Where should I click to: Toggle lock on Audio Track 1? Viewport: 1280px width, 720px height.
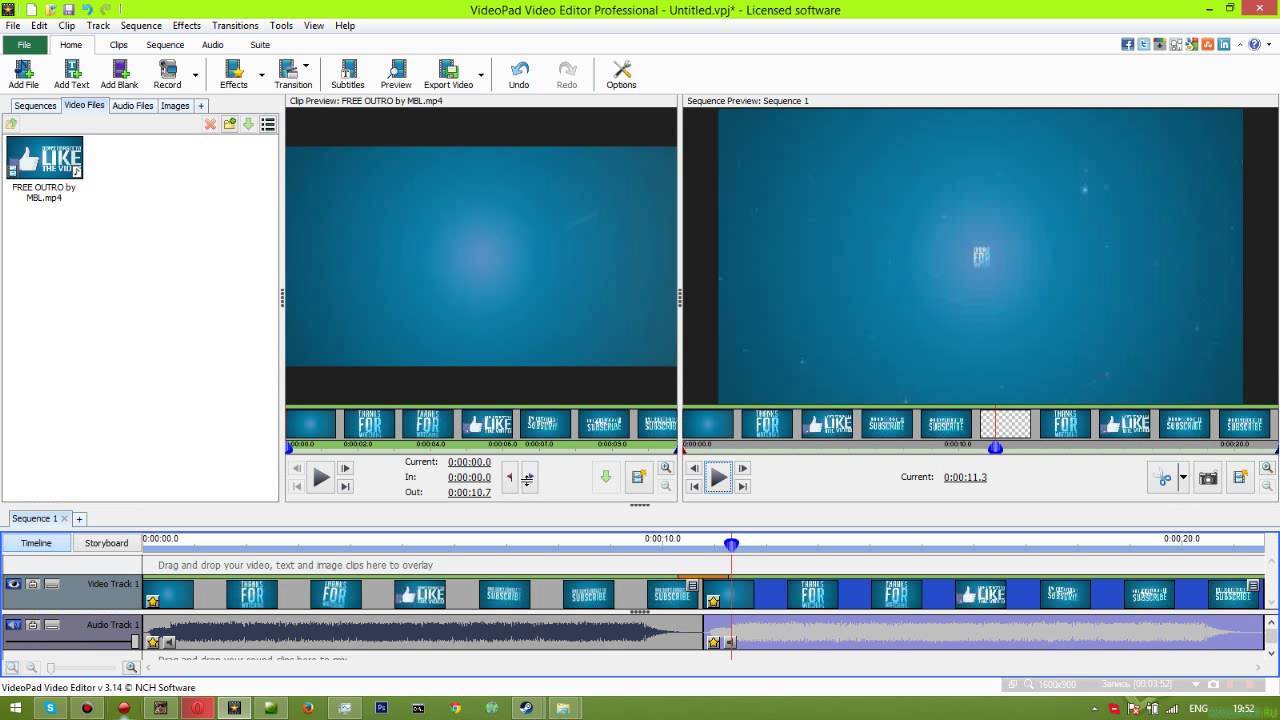click(33, 625)
